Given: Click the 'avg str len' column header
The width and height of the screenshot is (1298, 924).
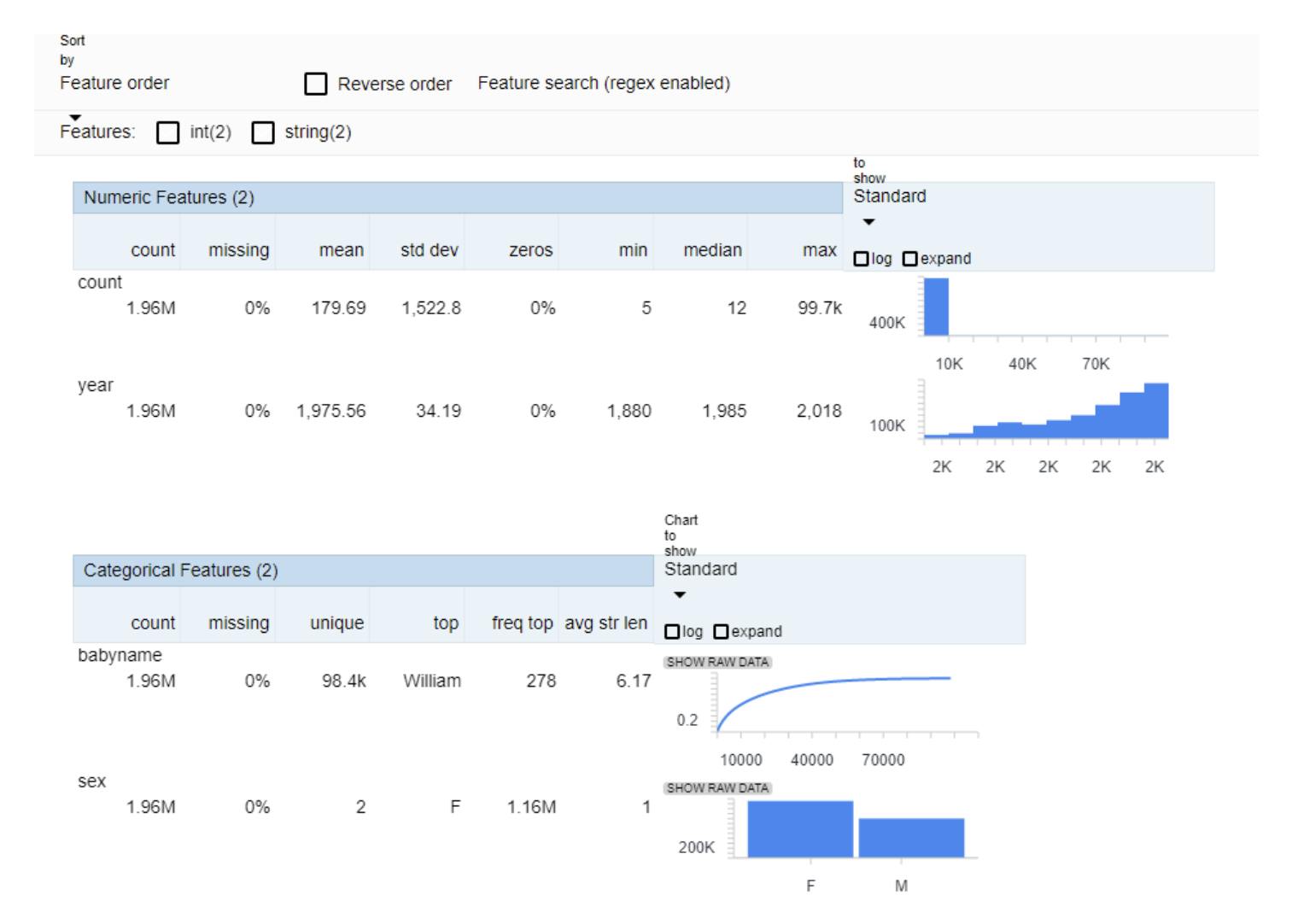Looking at the screenshot, I should pyautogui.click(x=605, y=623).
